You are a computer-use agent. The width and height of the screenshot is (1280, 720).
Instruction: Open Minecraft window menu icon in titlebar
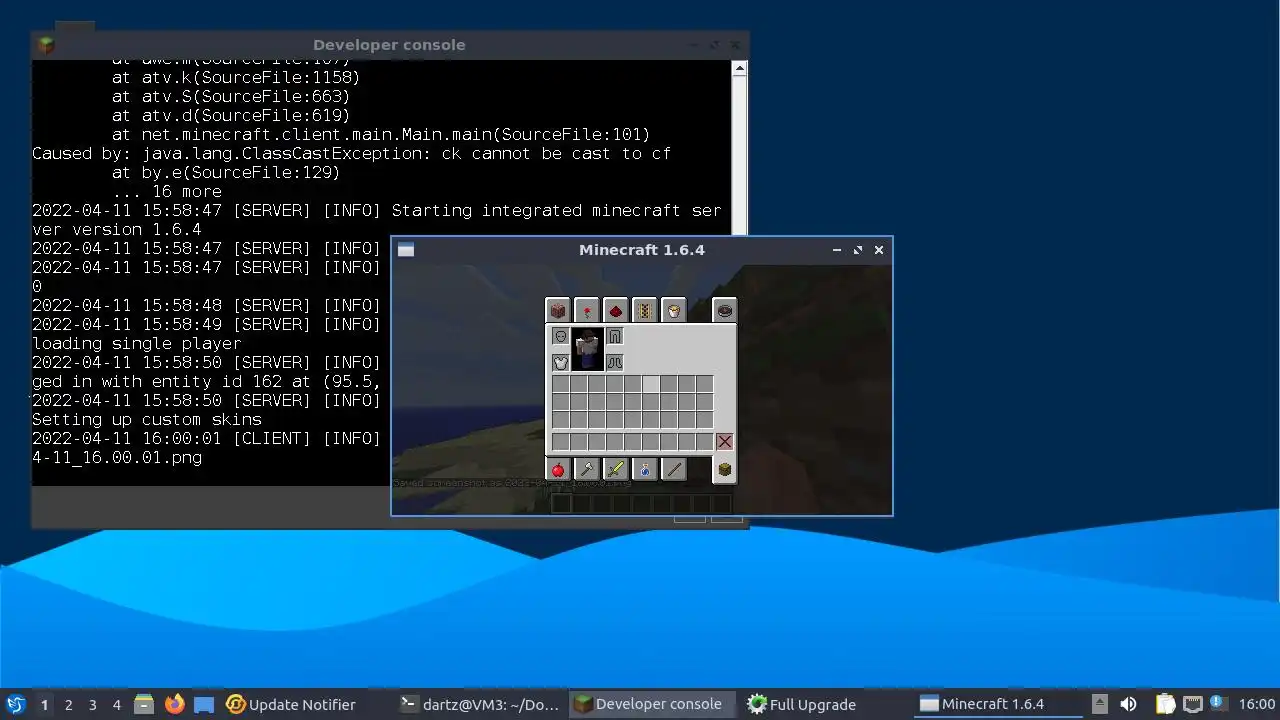[x=406, y=250]
